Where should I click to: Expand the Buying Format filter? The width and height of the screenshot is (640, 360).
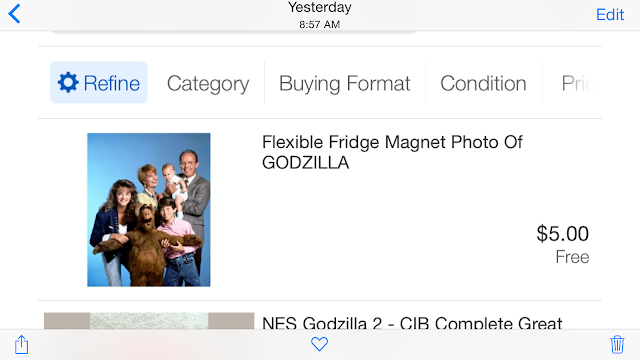pyautogui.click(x=344, y=83)
